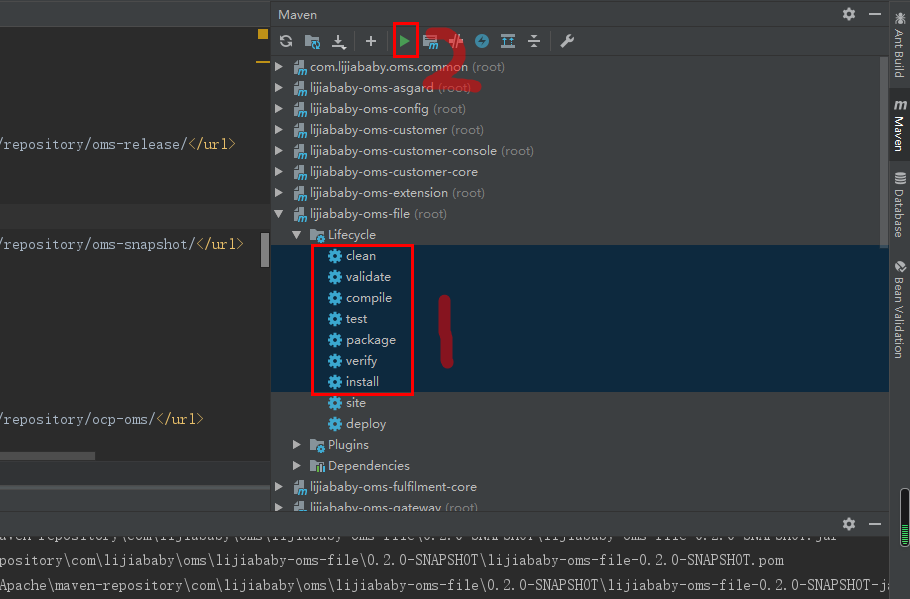Expand lijiababy-oms-customer-console node
The width and height of the screenshot is (910, 599).
coord(279,151)
